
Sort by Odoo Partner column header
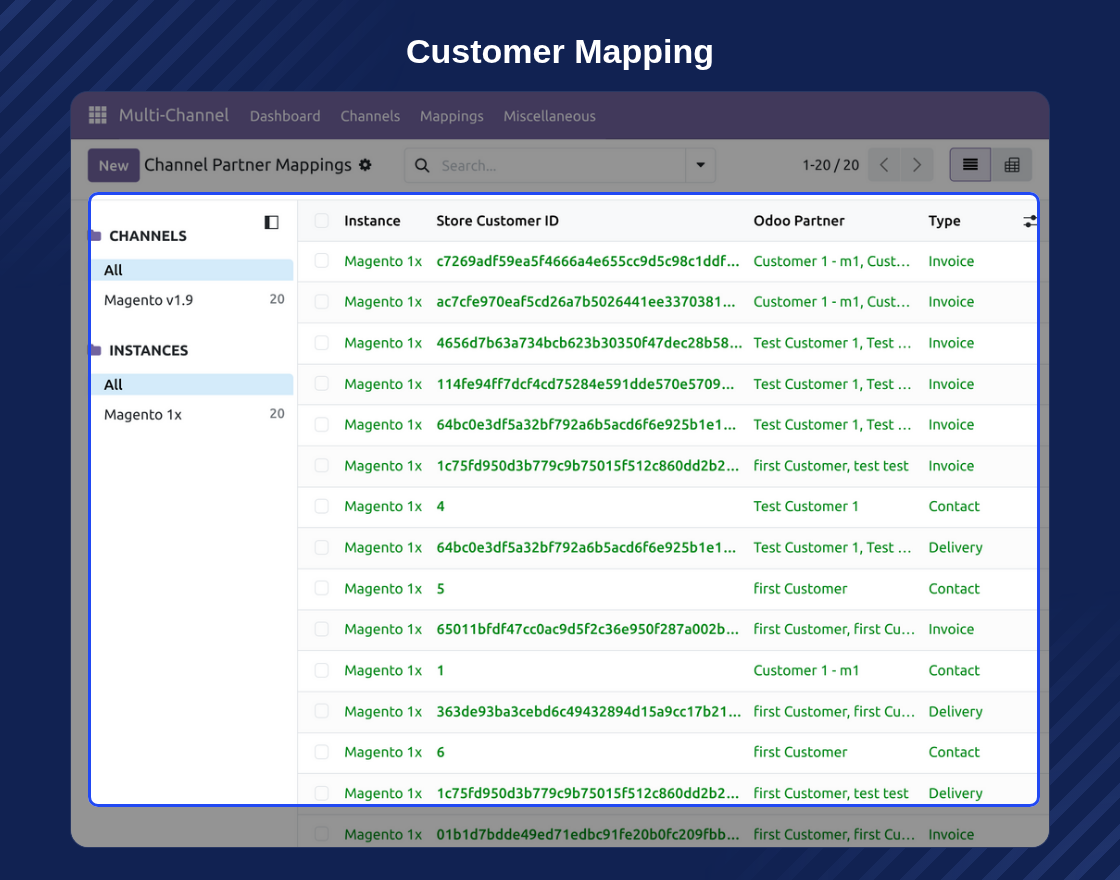(799, 221)
